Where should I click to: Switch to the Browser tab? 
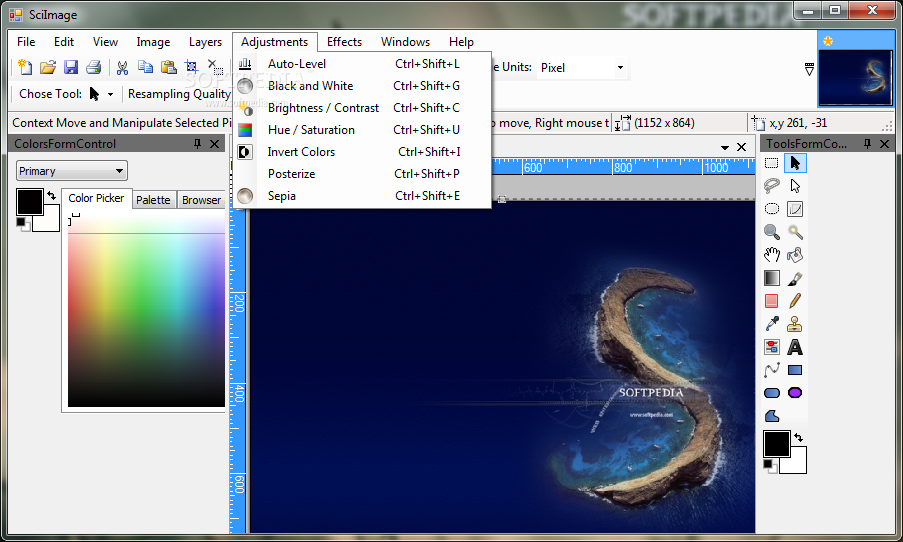point(202,200)
